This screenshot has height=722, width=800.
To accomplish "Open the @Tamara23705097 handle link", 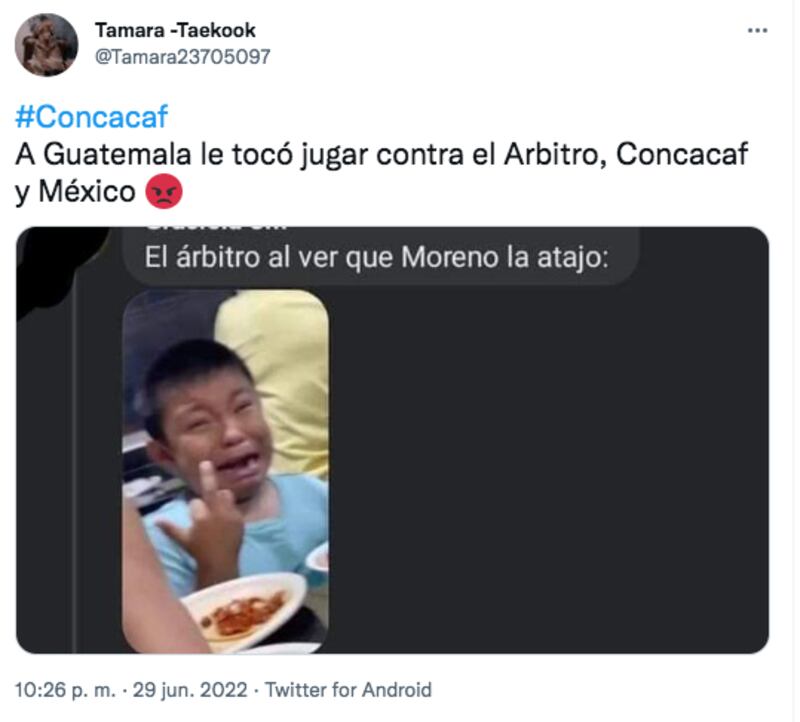I will click(x=183, y=57).
